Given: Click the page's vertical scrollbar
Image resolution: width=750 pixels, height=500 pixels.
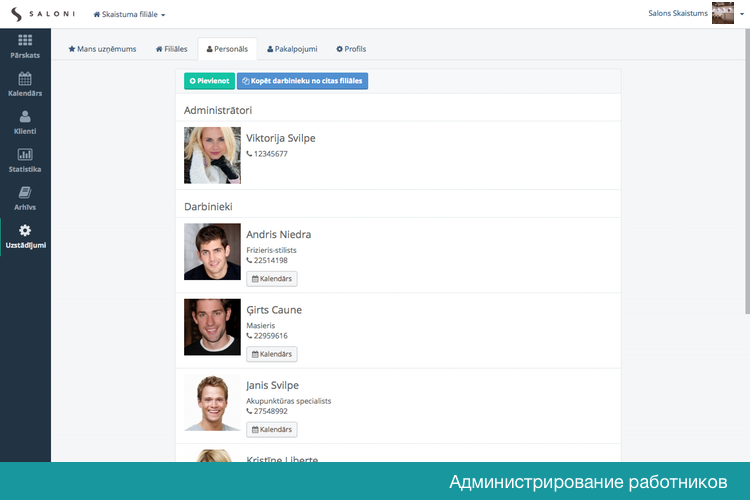Looking at the screenshot, I should tap(747, 171).
